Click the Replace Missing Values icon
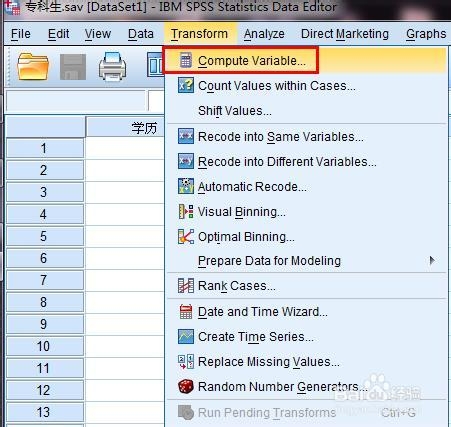Screen dimensions: 451x427 [185, 362]
